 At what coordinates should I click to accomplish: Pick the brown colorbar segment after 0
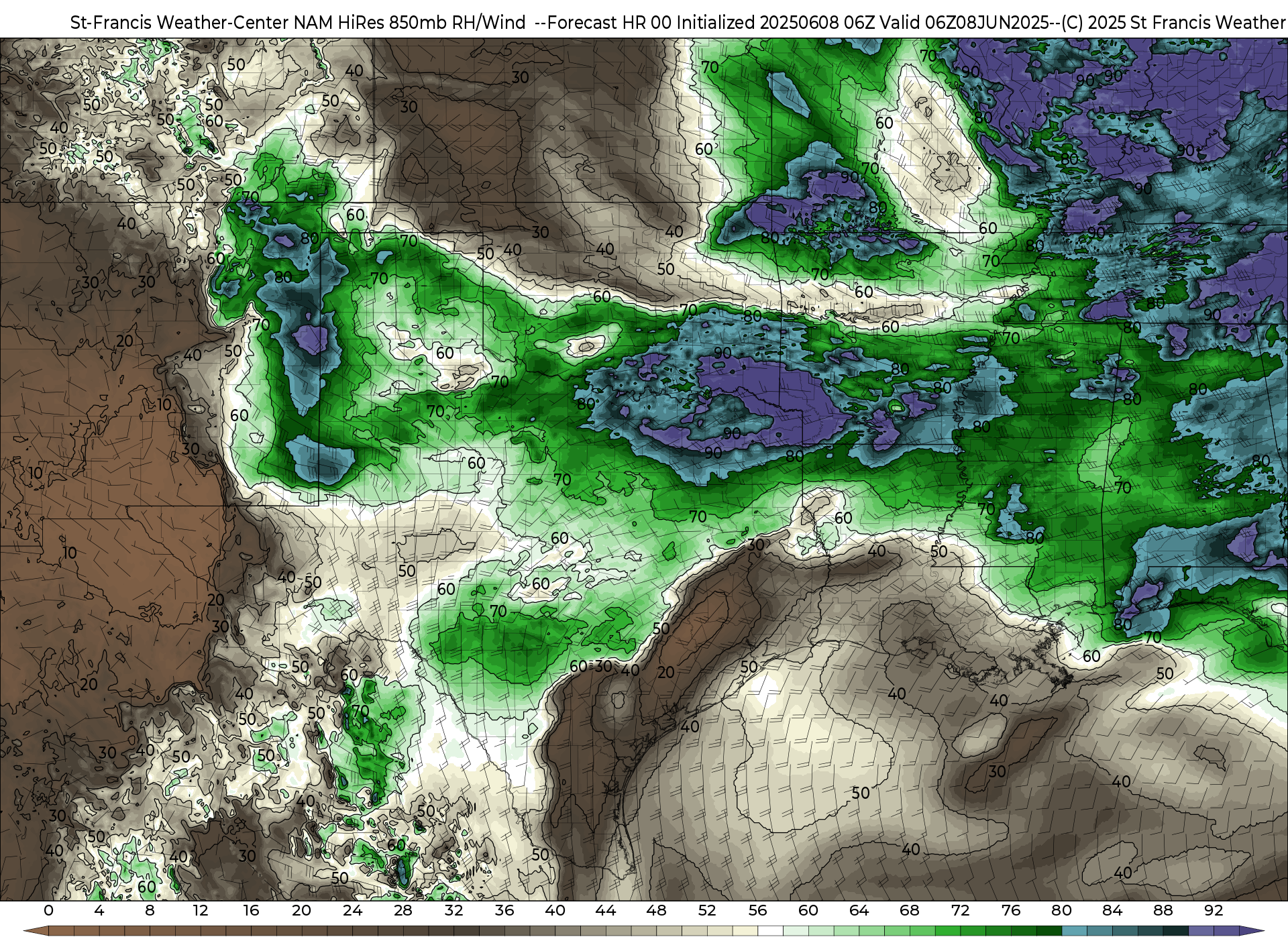coord(61,931)
